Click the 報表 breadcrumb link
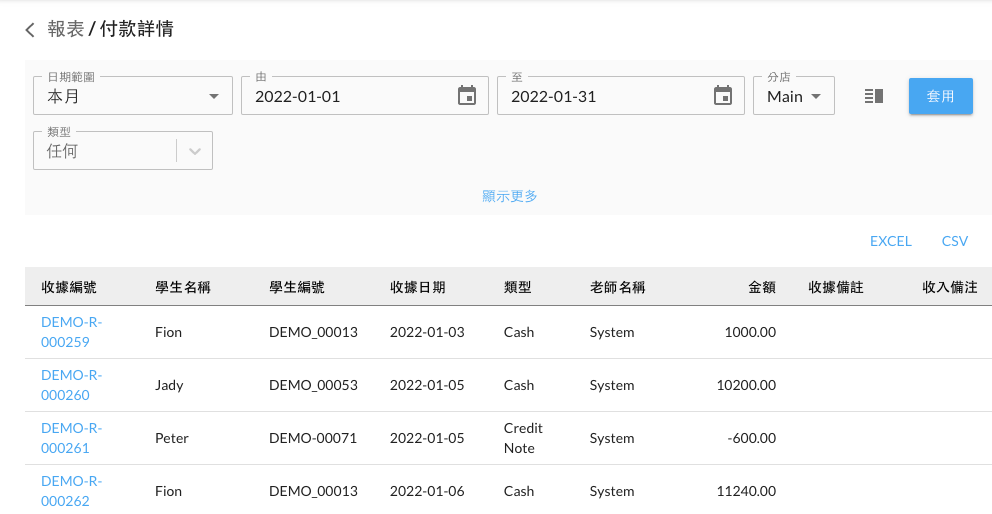The height and width of the screenshot is (514, 992). (66, 29)
